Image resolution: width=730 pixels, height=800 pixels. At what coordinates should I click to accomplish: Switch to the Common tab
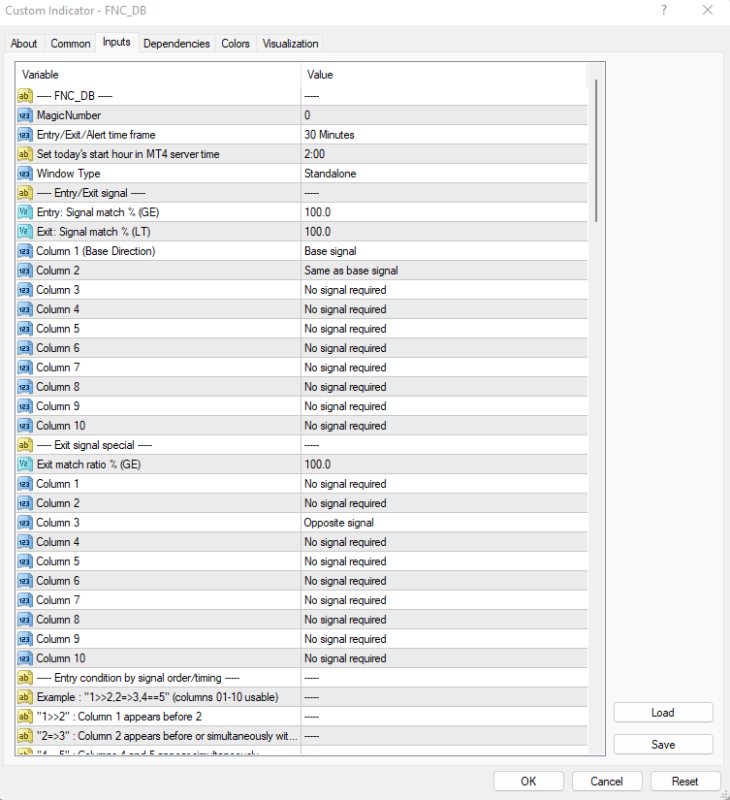click(x=70, y=44)
